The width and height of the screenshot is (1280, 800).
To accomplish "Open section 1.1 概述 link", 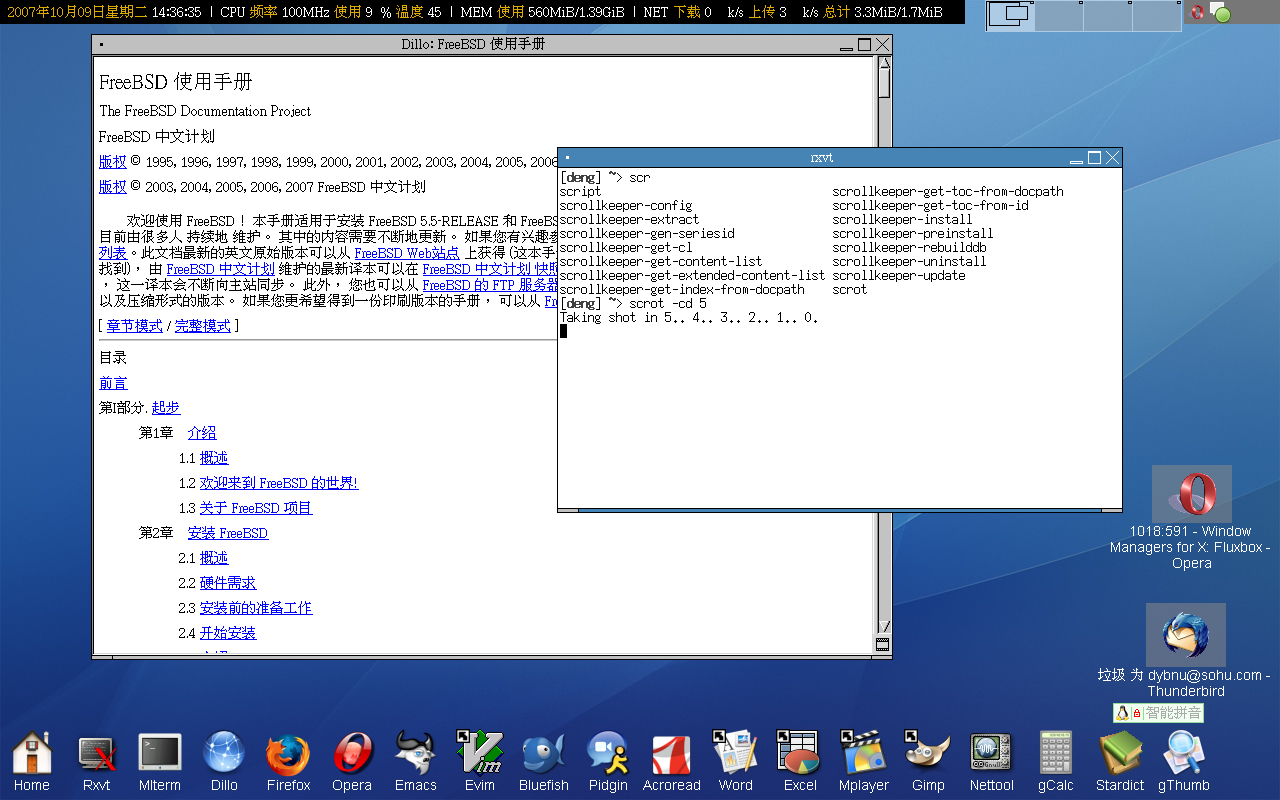I will 214,458.
